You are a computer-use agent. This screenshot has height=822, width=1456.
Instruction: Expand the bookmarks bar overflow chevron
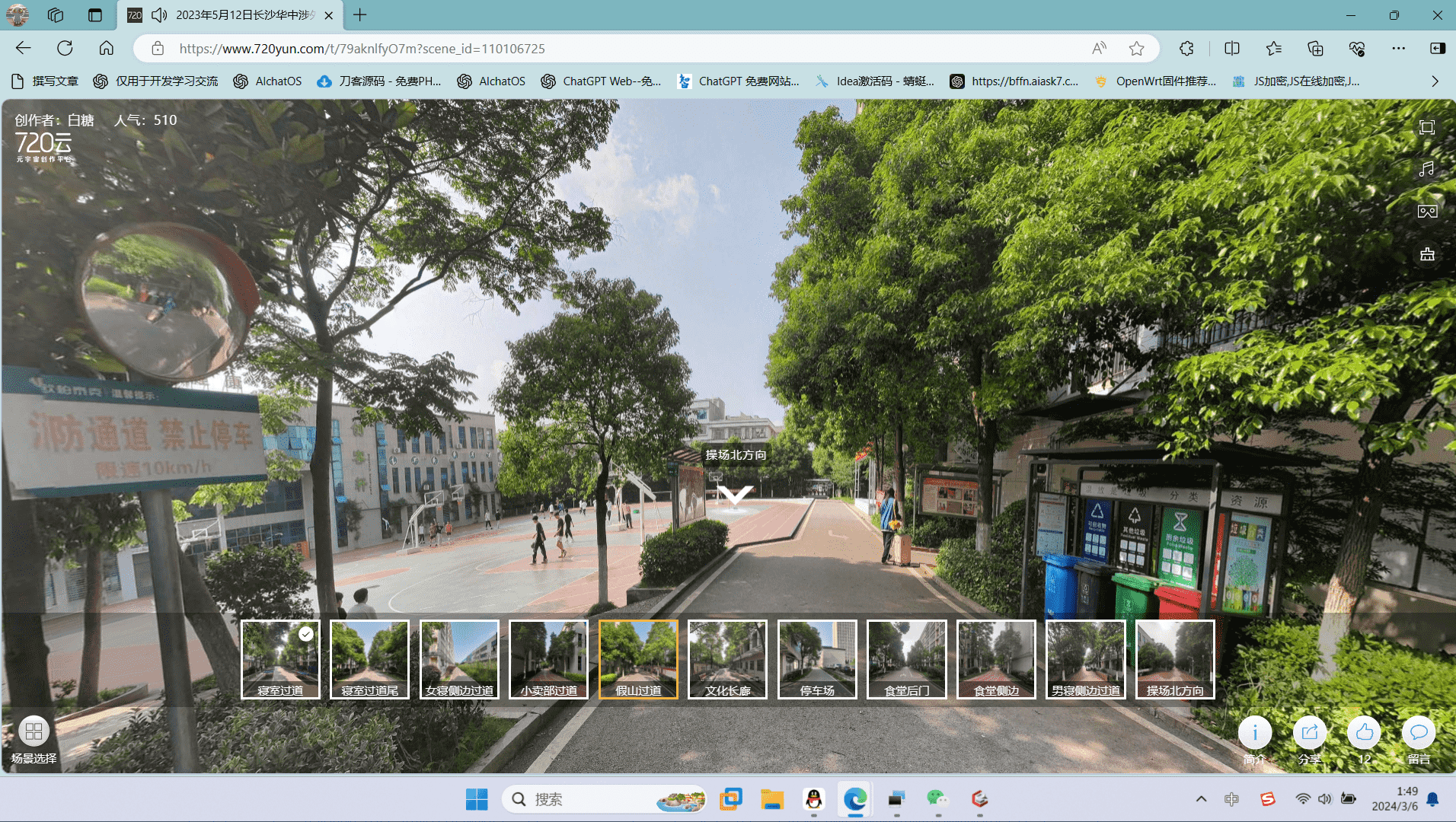point(1435,81)
